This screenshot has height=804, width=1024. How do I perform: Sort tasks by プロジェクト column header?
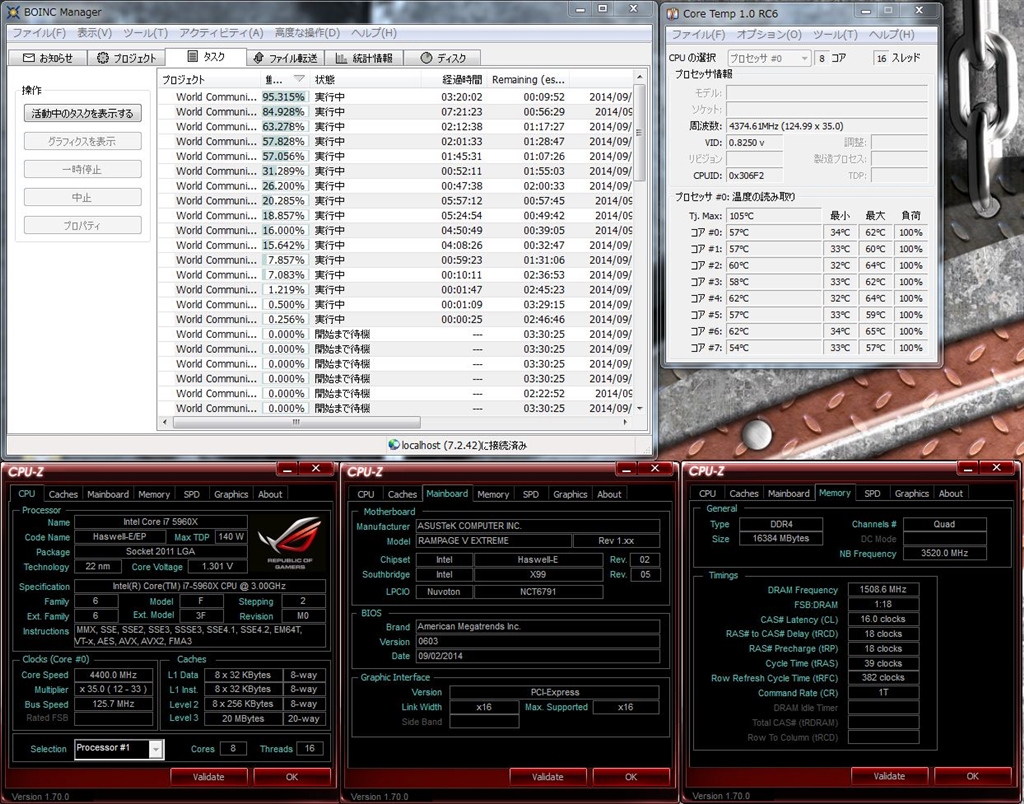point(210,79)
